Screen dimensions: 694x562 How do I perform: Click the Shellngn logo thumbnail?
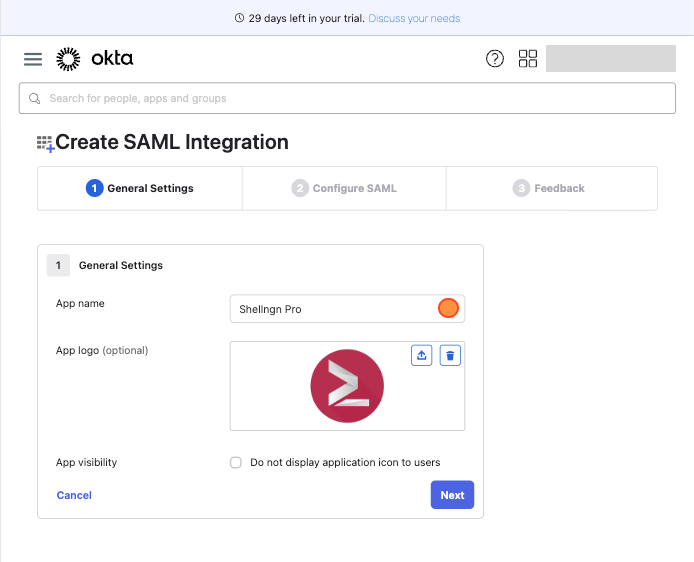[347, 386]
